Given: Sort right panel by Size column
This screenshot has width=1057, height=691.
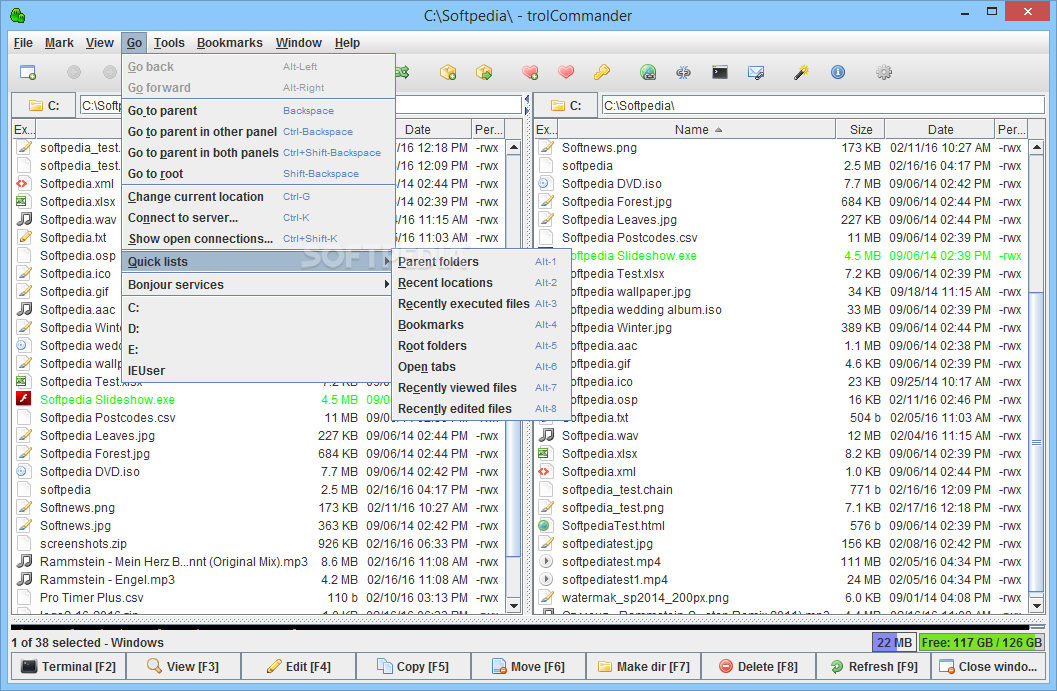Looking at the screenshot, I should [860, 129].
